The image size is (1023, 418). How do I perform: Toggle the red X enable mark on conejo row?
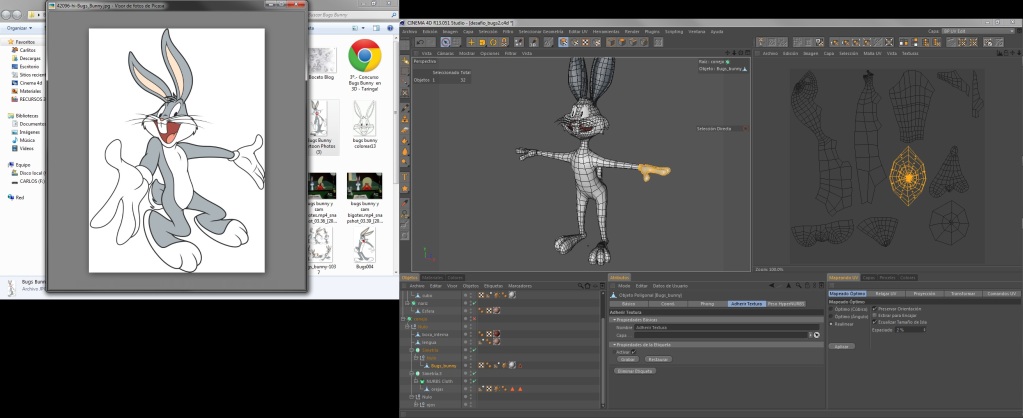tap(474, 318)
